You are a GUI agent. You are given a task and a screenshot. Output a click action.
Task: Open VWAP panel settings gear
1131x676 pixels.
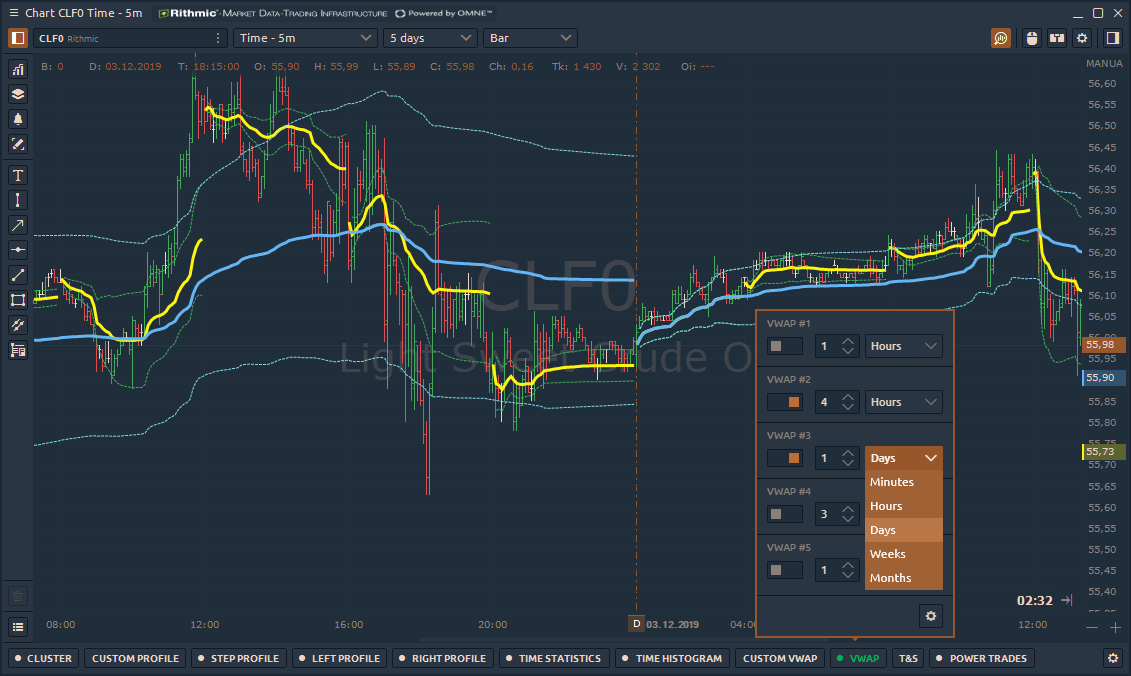click(930, 616)
